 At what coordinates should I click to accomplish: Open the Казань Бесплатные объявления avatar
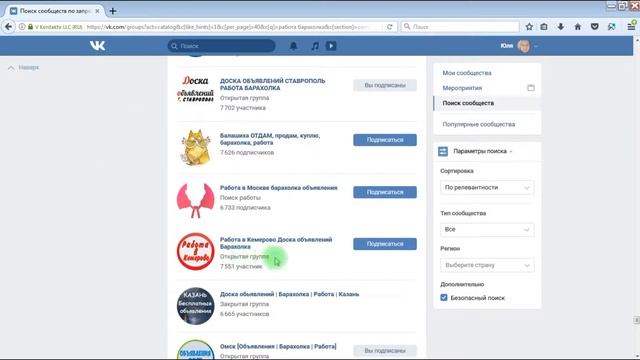tap(196, 306)
